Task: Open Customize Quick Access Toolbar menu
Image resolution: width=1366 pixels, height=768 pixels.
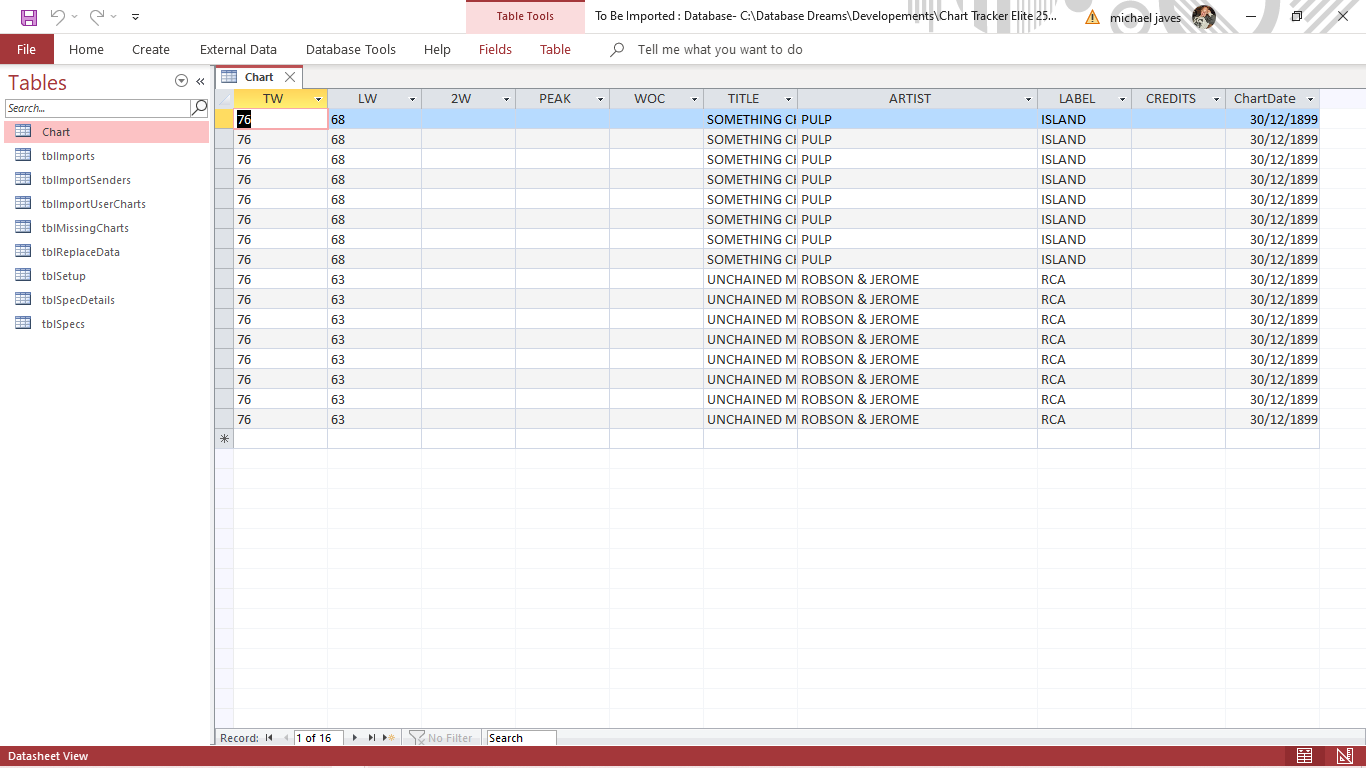Action: [135, 17]
